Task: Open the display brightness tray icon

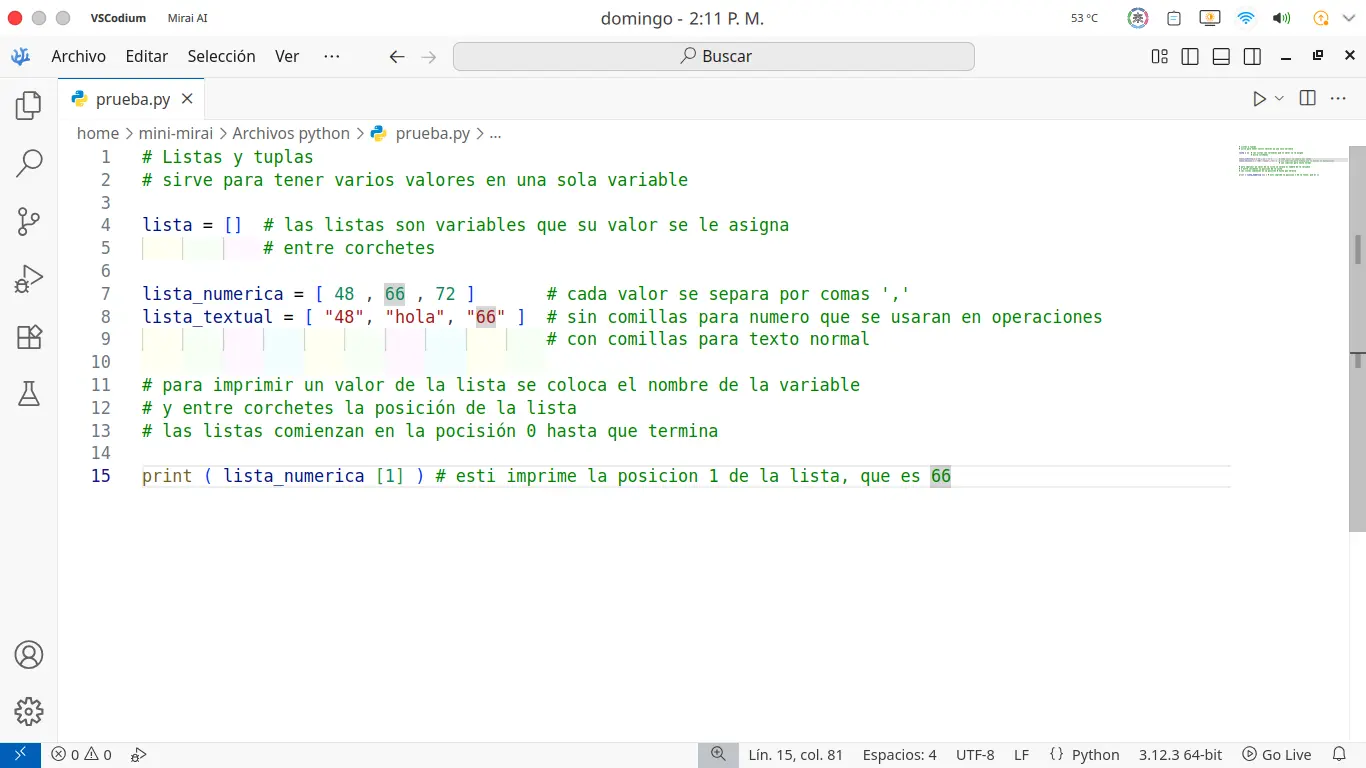Action: tap(1210, 18)
